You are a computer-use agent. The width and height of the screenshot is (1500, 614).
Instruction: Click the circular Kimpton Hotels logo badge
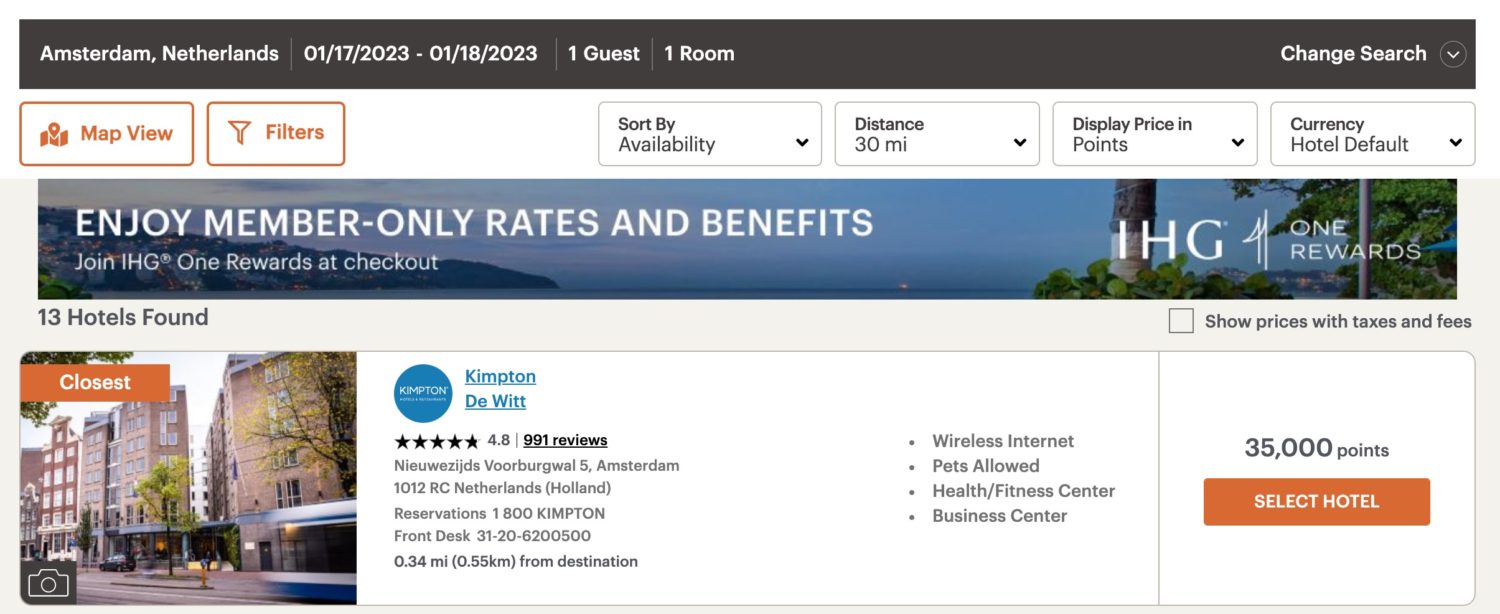point(422,393)
